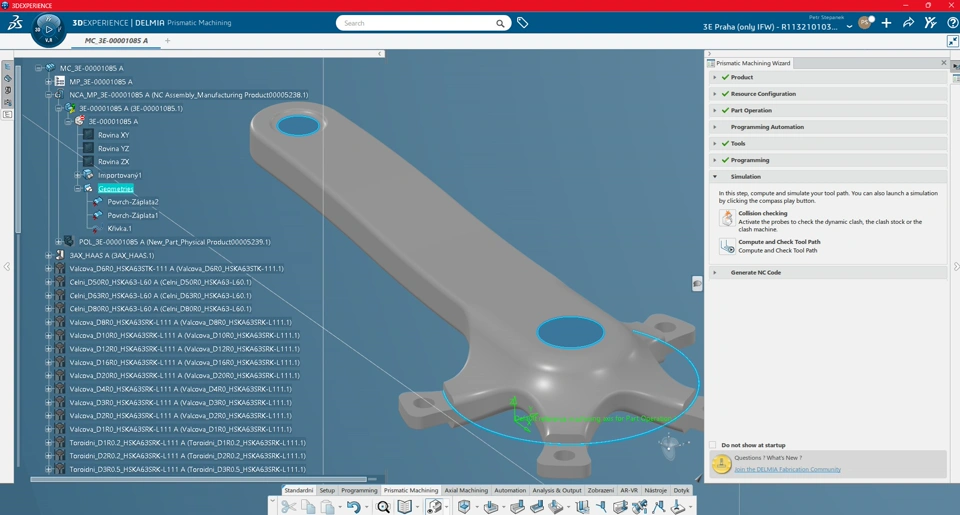Add a new tab with plus button
Viewport: 960px width, 515px height.
coord(168,40)
